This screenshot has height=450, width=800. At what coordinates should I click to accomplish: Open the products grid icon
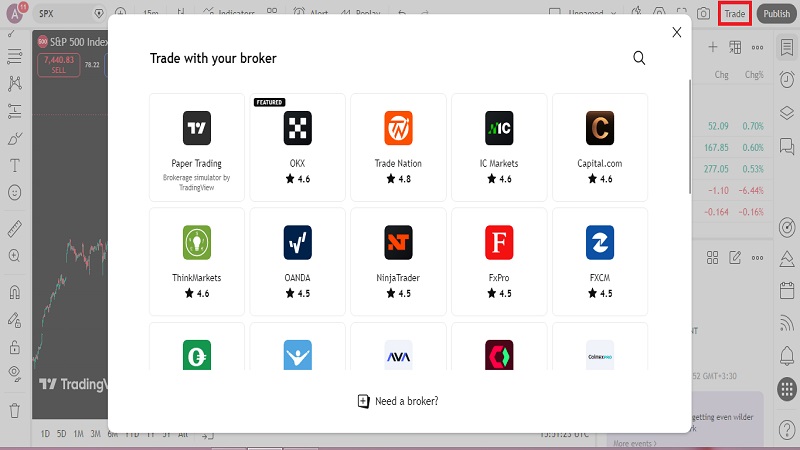[x=787, y=389]
